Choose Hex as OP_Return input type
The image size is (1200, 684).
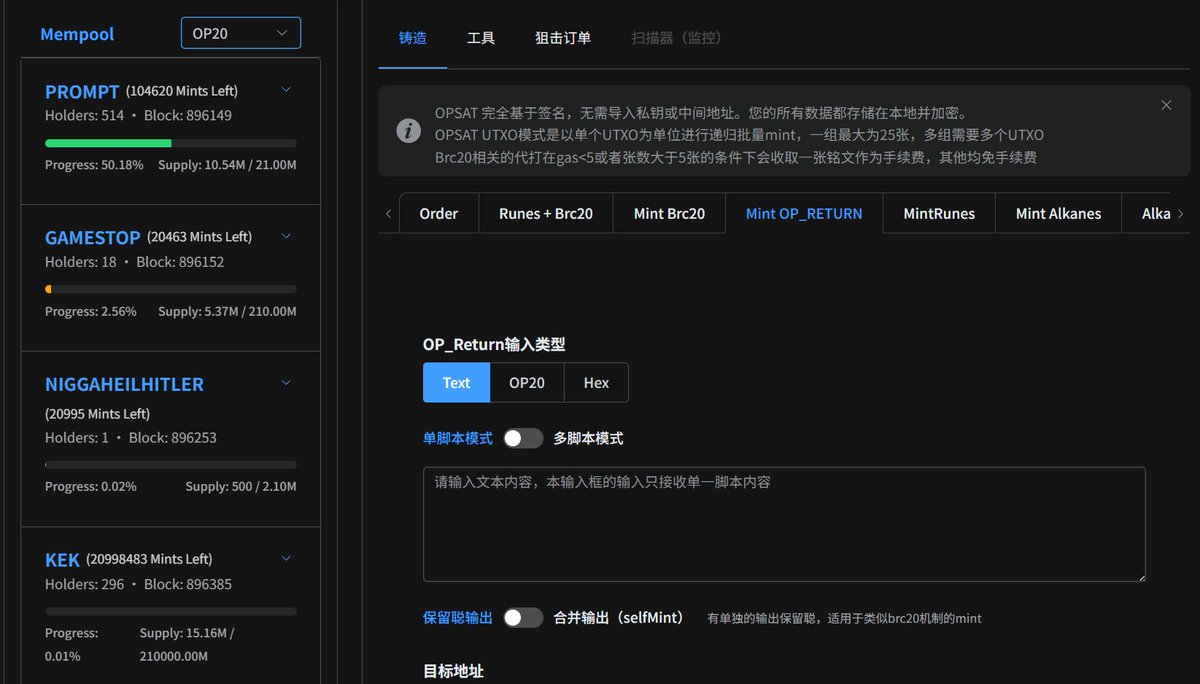(x=596, y=383)
